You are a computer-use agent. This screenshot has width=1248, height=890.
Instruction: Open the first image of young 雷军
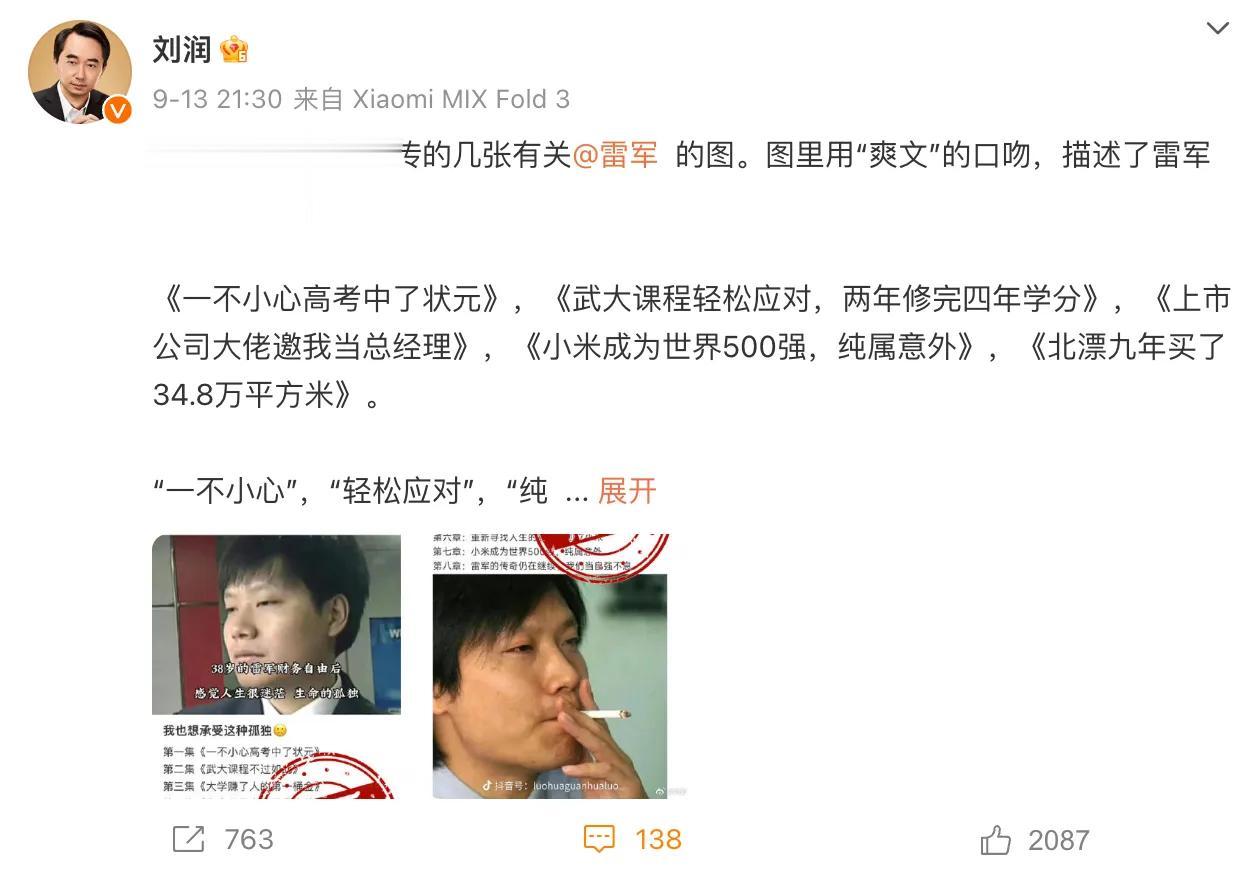tap(277, 666)
